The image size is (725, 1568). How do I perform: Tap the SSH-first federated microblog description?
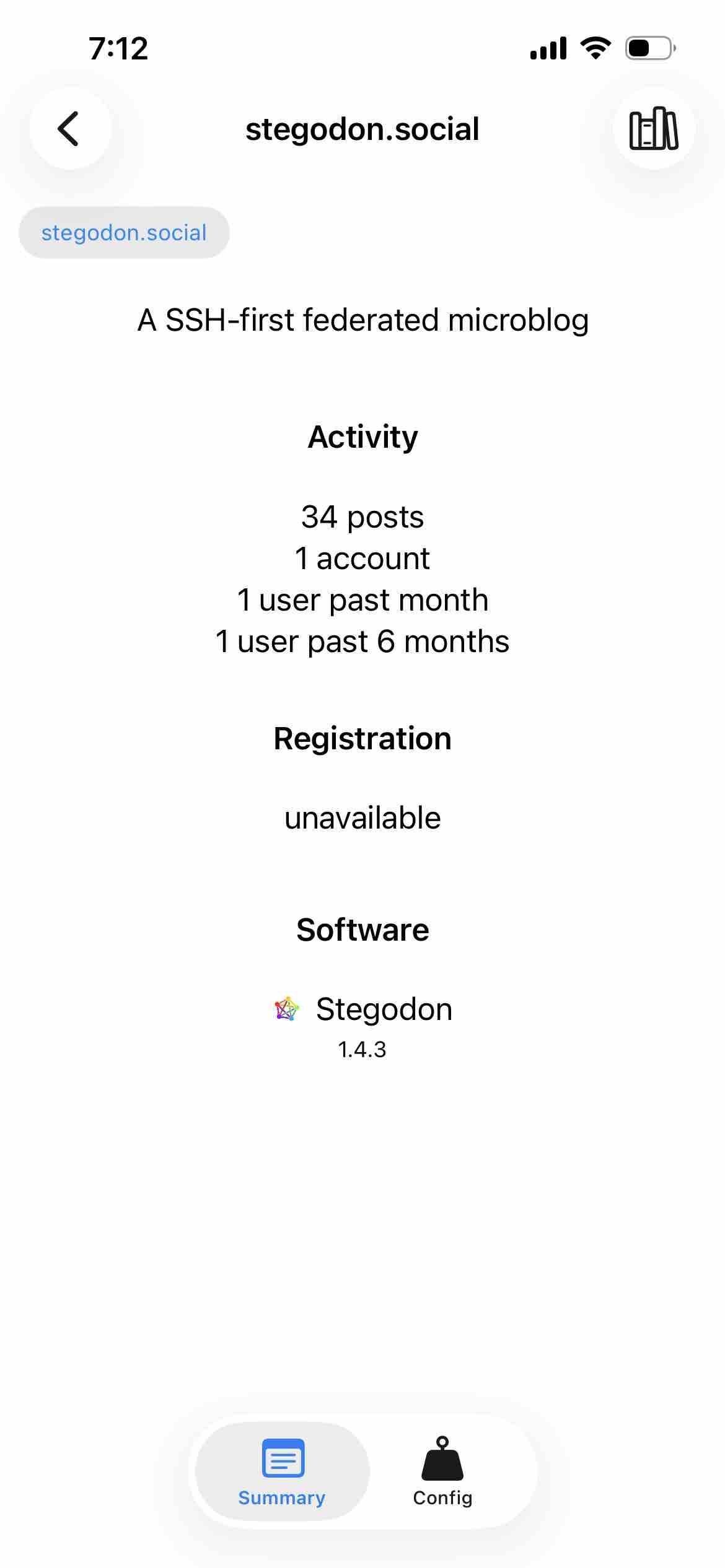click(362, 320)
